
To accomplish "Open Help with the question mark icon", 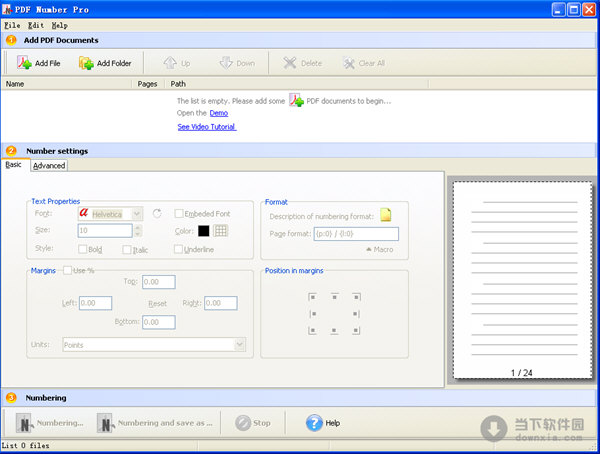I will click(x=314, y=423).
